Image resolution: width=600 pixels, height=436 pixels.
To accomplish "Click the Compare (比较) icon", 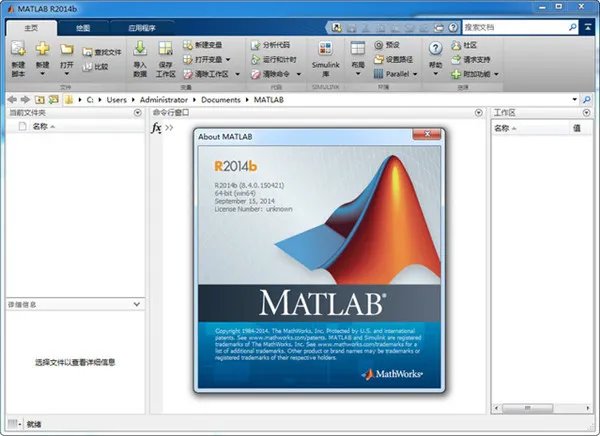I will [87, 67].
